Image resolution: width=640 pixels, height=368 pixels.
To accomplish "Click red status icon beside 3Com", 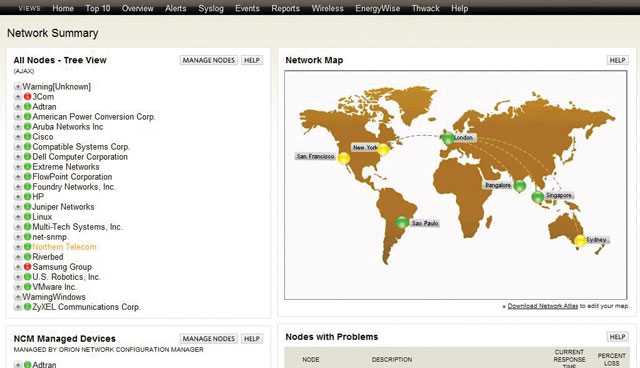I will point(27,97).
